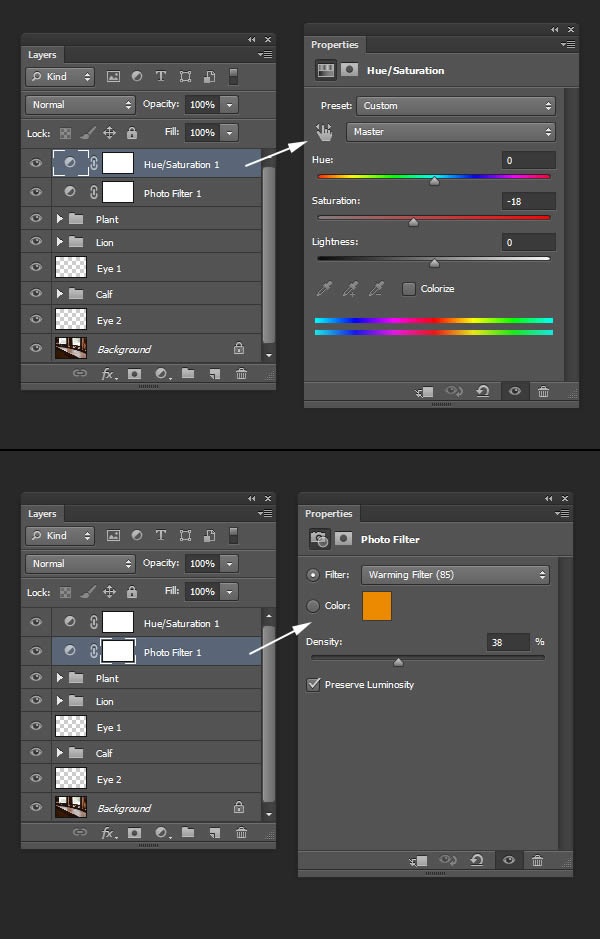The image size is (600, 939).
Task: Click Properties tab of Photo Filter panel
Action: [x=329, y=514]
